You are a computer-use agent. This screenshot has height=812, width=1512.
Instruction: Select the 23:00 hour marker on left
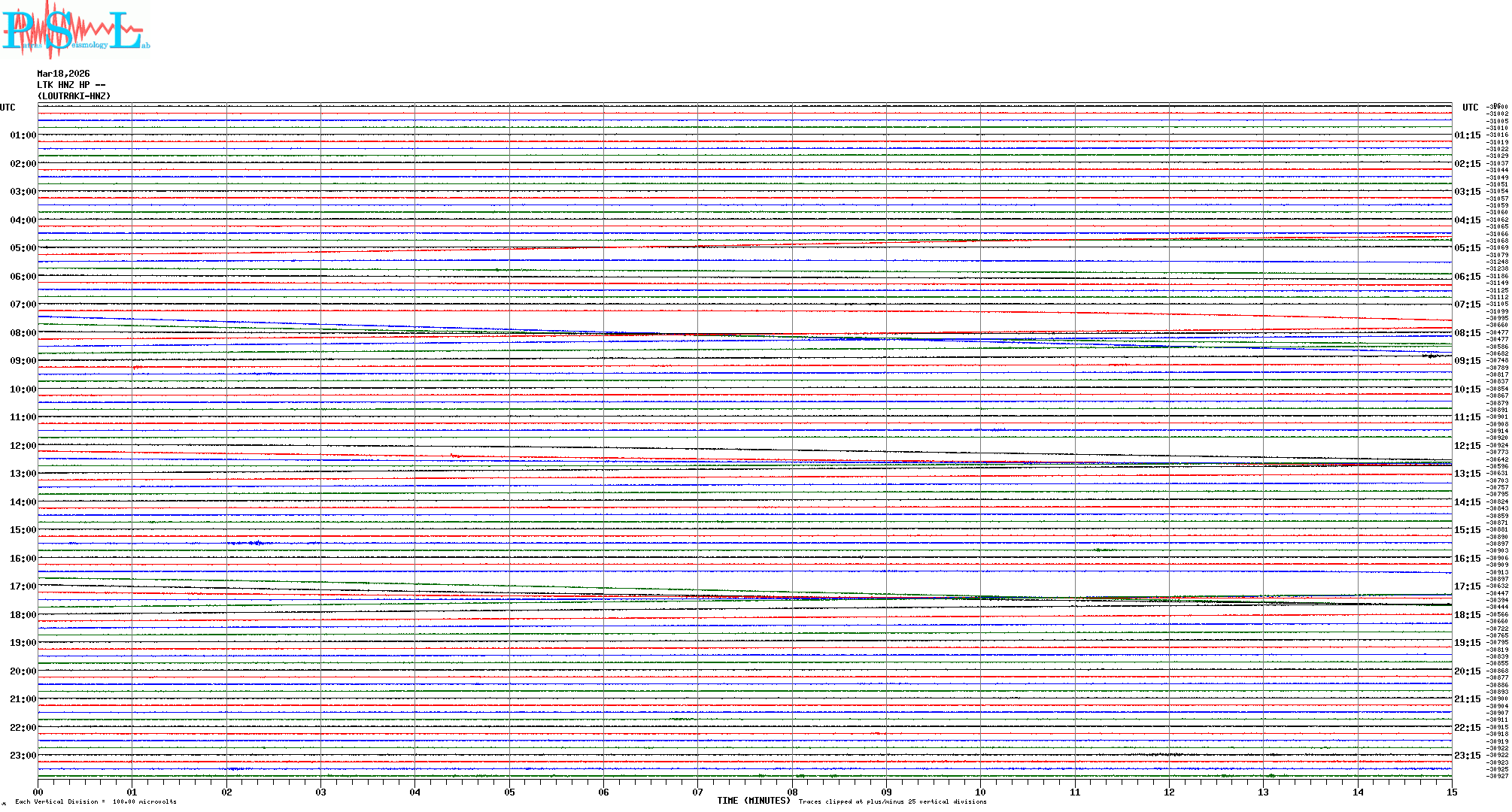click(23, 756)
